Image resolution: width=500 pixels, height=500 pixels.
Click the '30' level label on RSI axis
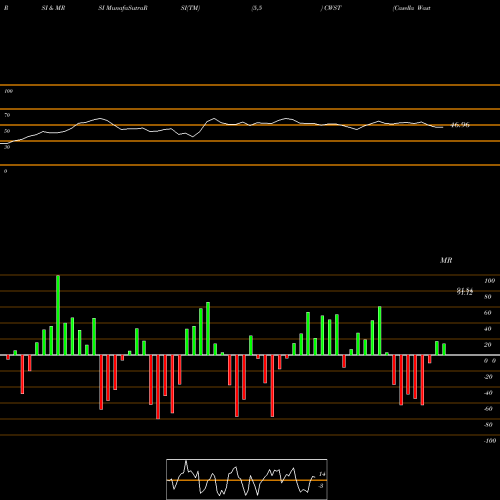pos(7,147)
